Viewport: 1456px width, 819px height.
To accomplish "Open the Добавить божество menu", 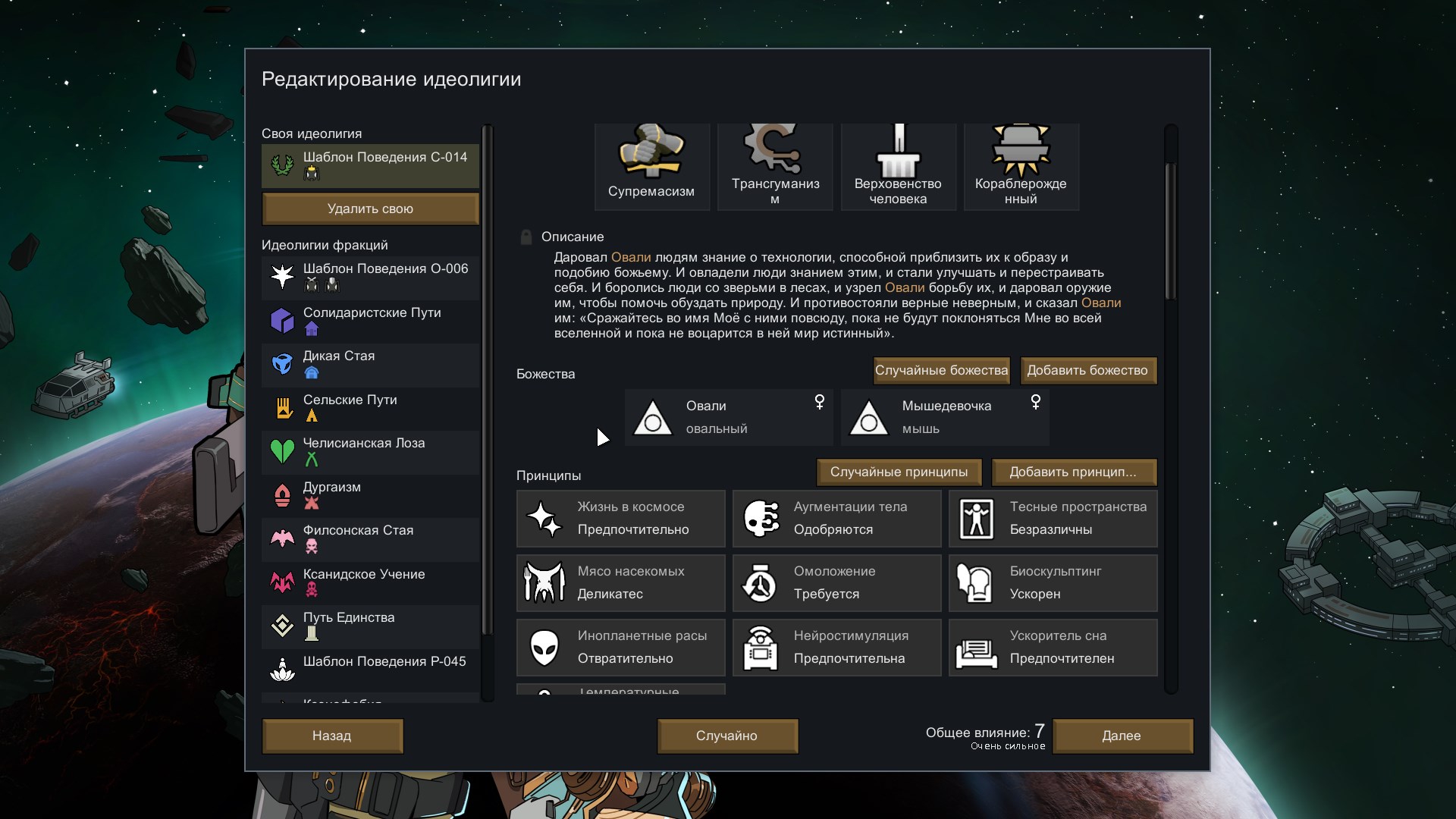I will [x=1087, y=370].
